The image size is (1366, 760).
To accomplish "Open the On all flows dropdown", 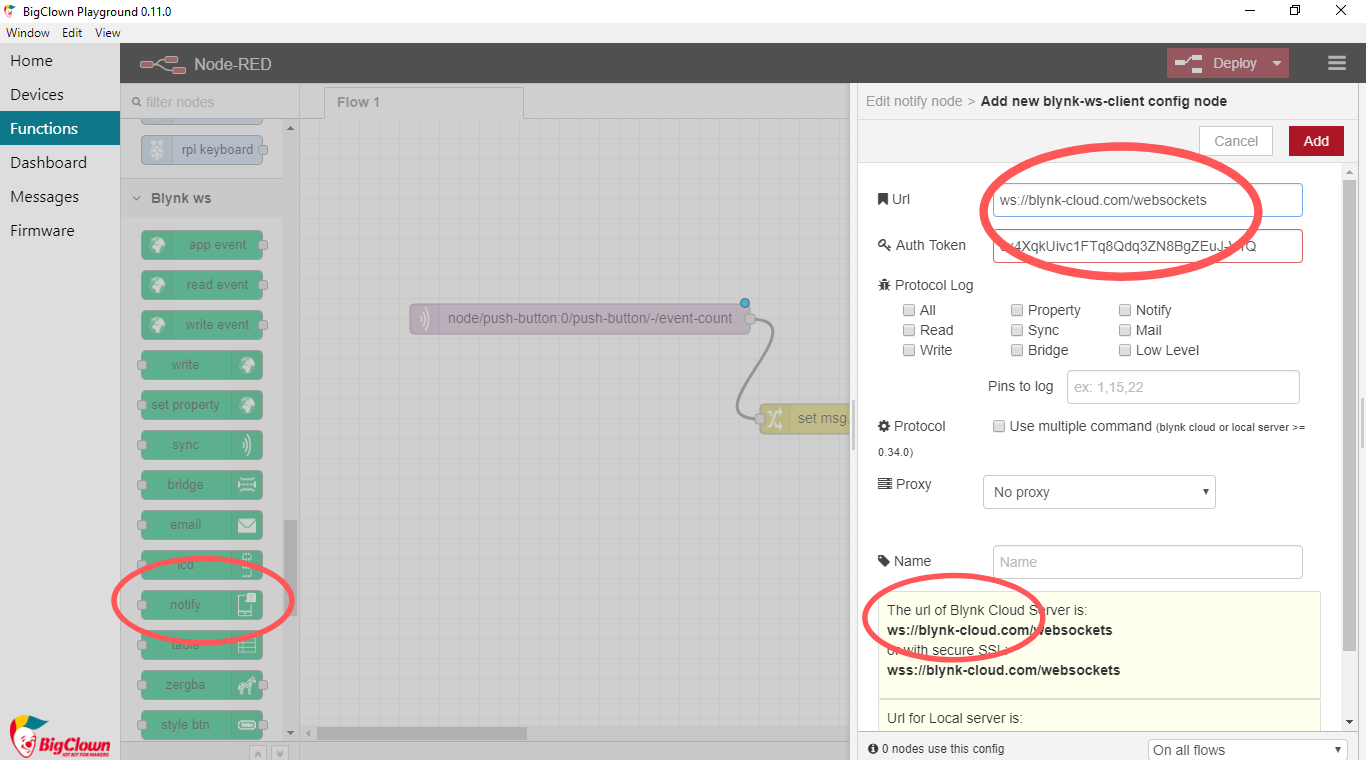I will point(1248,750).
